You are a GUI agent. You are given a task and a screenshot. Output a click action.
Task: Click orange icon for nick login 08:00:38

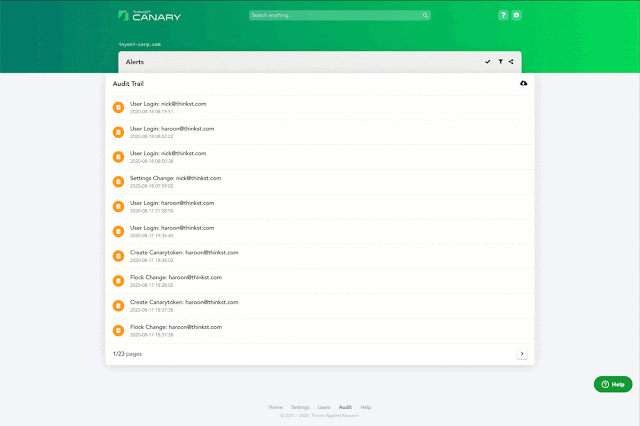pos(118,157)
